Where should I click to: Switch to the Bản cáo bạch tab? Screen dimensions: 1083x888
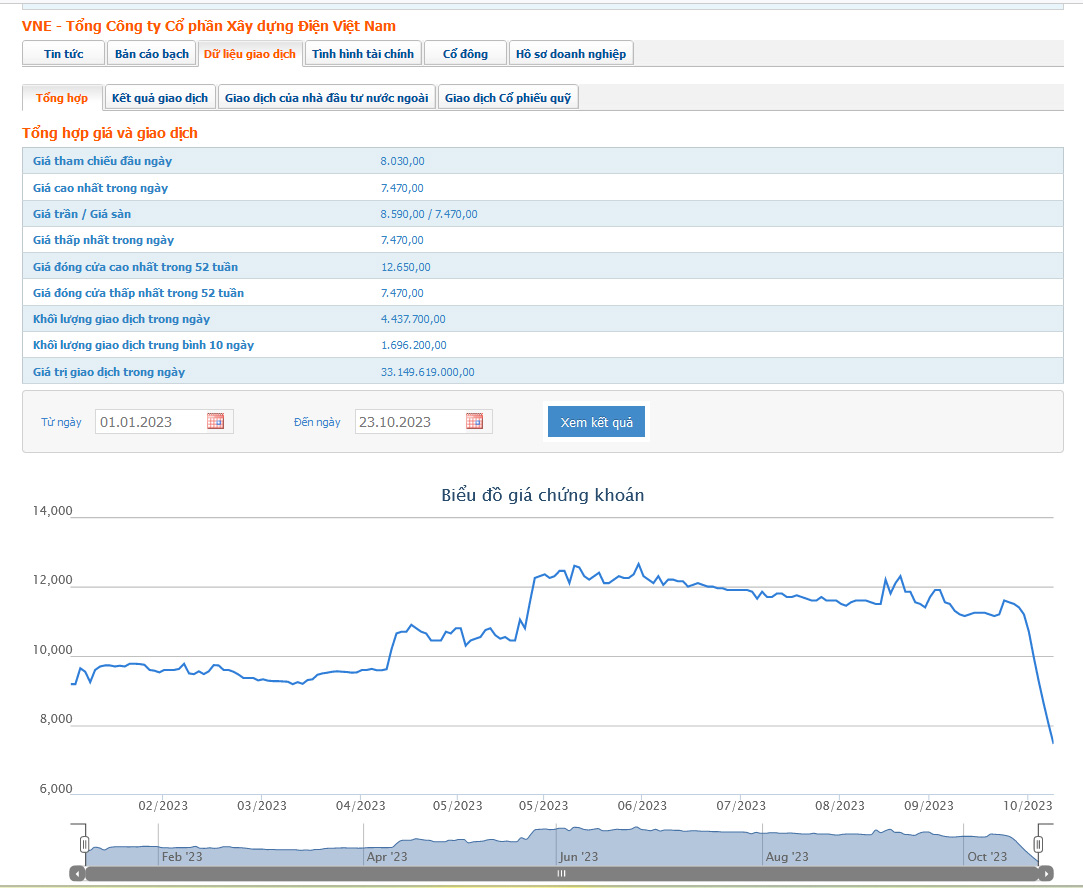pos(151,54)
